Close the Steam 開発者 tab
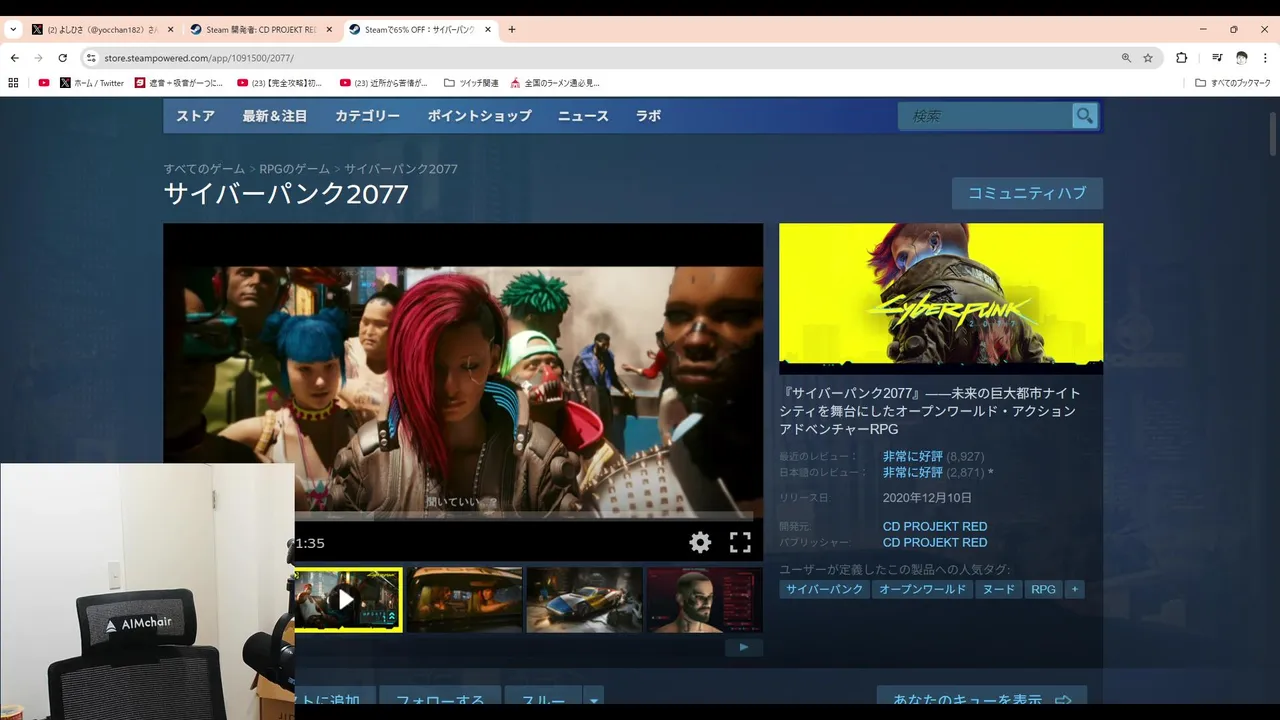This screenshot has width=1280, height=720. pos(328,29)
